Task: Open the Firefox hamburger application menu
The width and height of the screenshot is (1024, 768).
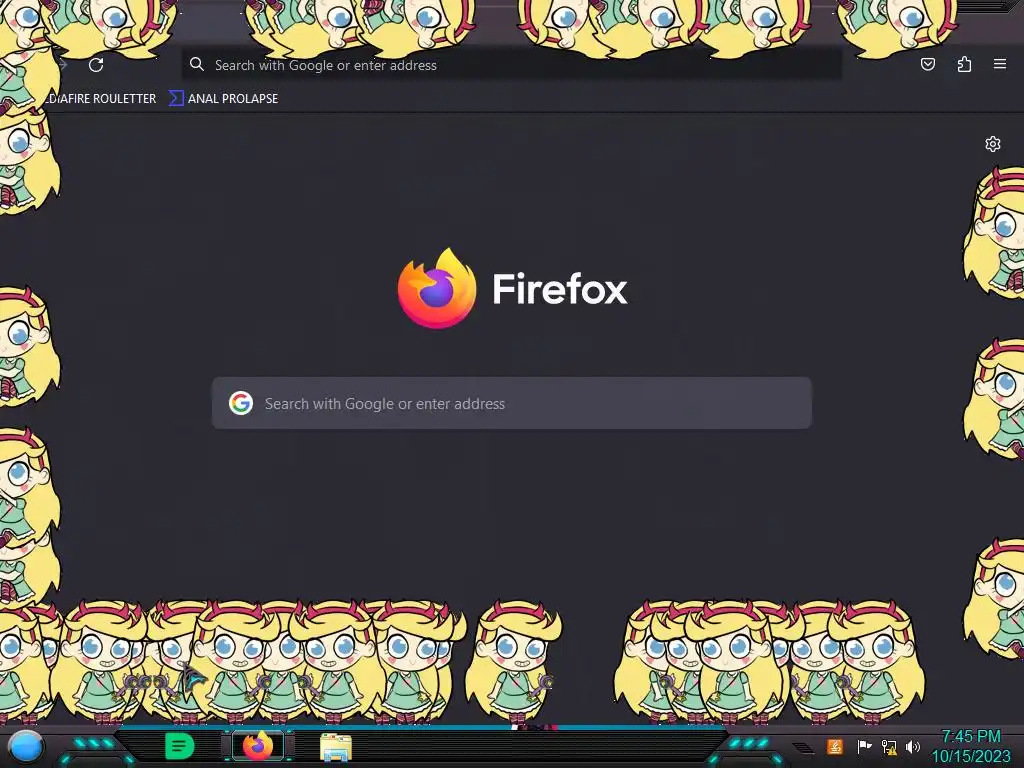Action: (x=1000, y=64)
